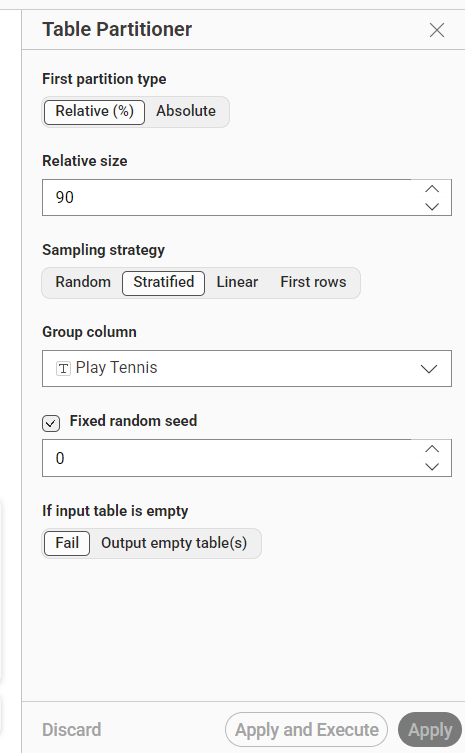Click the Discard button
Image resolution: width=465 pixels, height=753 pixels.
point(72,729)
